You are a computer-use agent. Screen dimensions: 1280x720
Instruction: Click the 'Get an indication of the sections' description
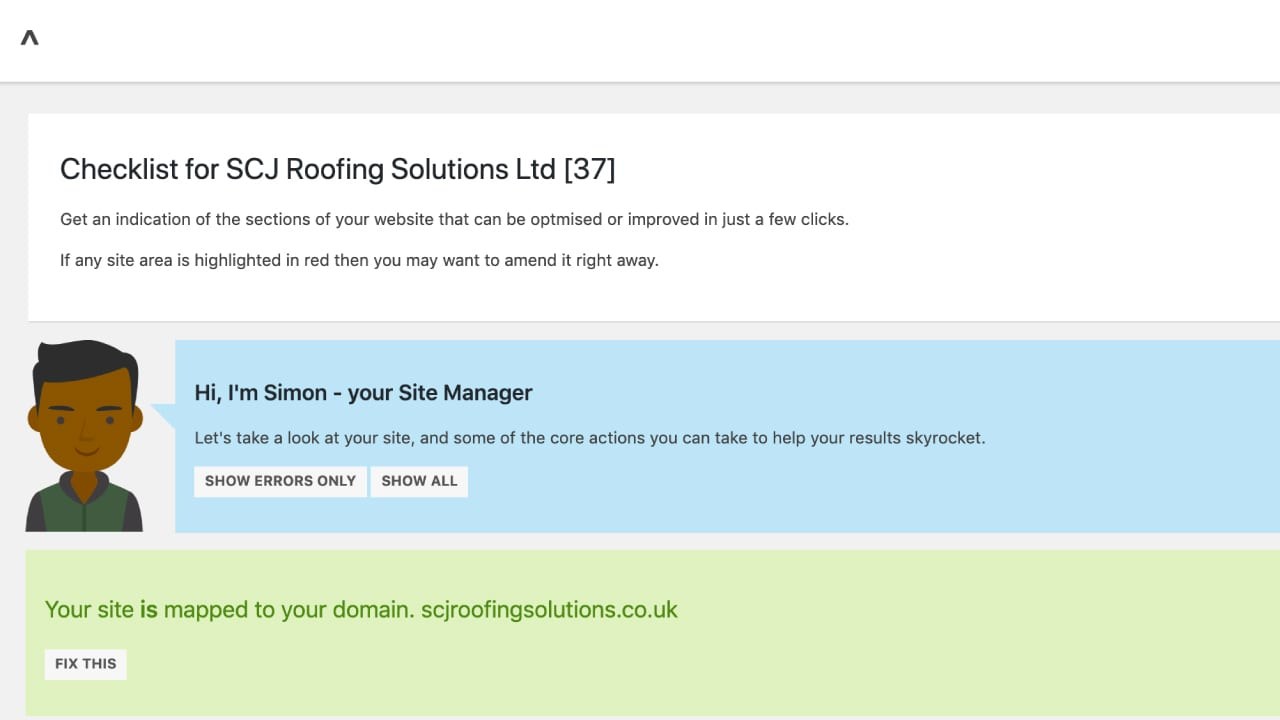click(x=454, y=219)
